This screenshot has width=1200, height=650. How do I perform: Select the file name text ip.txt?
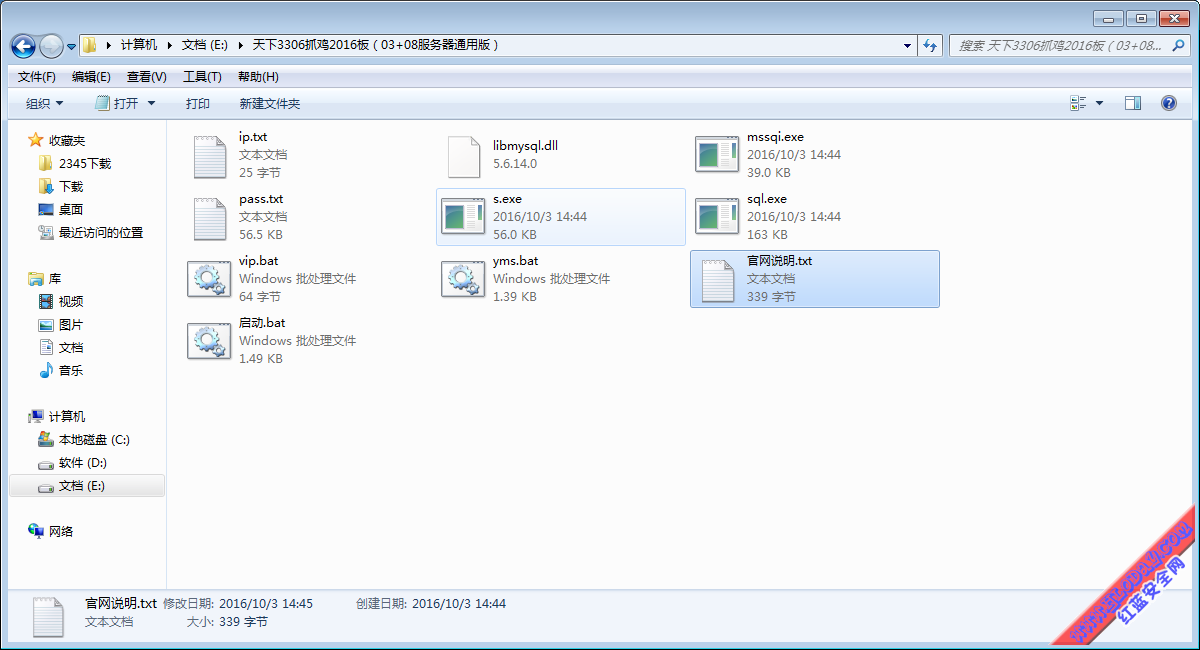click(253, 137)
